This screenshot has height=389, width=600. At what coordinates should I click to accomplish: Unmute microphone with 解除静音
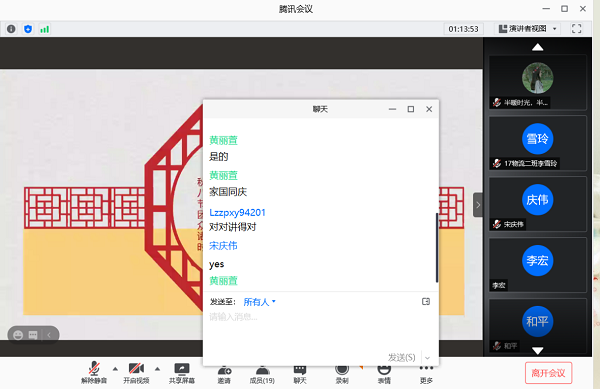tap(94, 373)
